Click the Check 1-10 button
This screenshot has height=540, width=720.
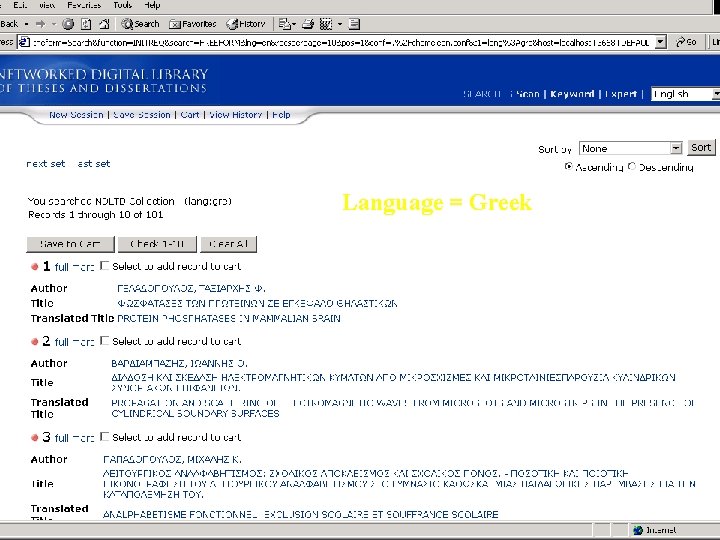157,244
